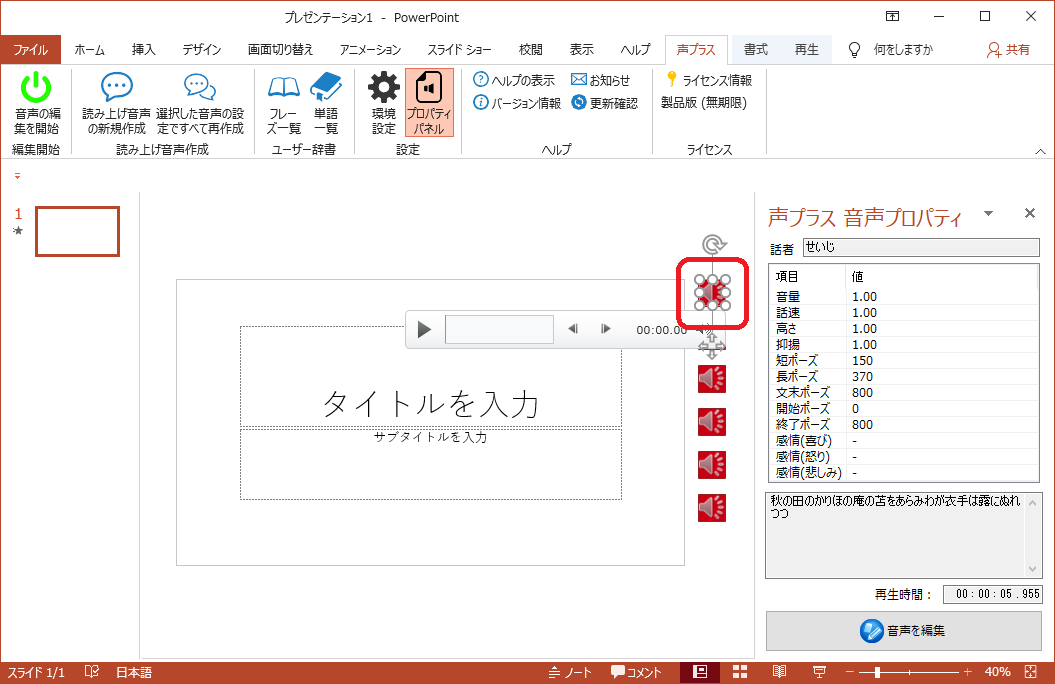Switch to the 挿入 tab
This screenshot has width=1055, height=684.
click(x=143, y=50)
